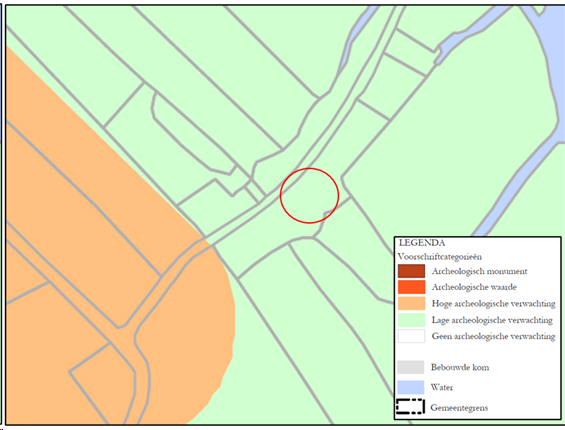Click the dashed Gemeentegrens legend symbol

[x=410, y=406]
